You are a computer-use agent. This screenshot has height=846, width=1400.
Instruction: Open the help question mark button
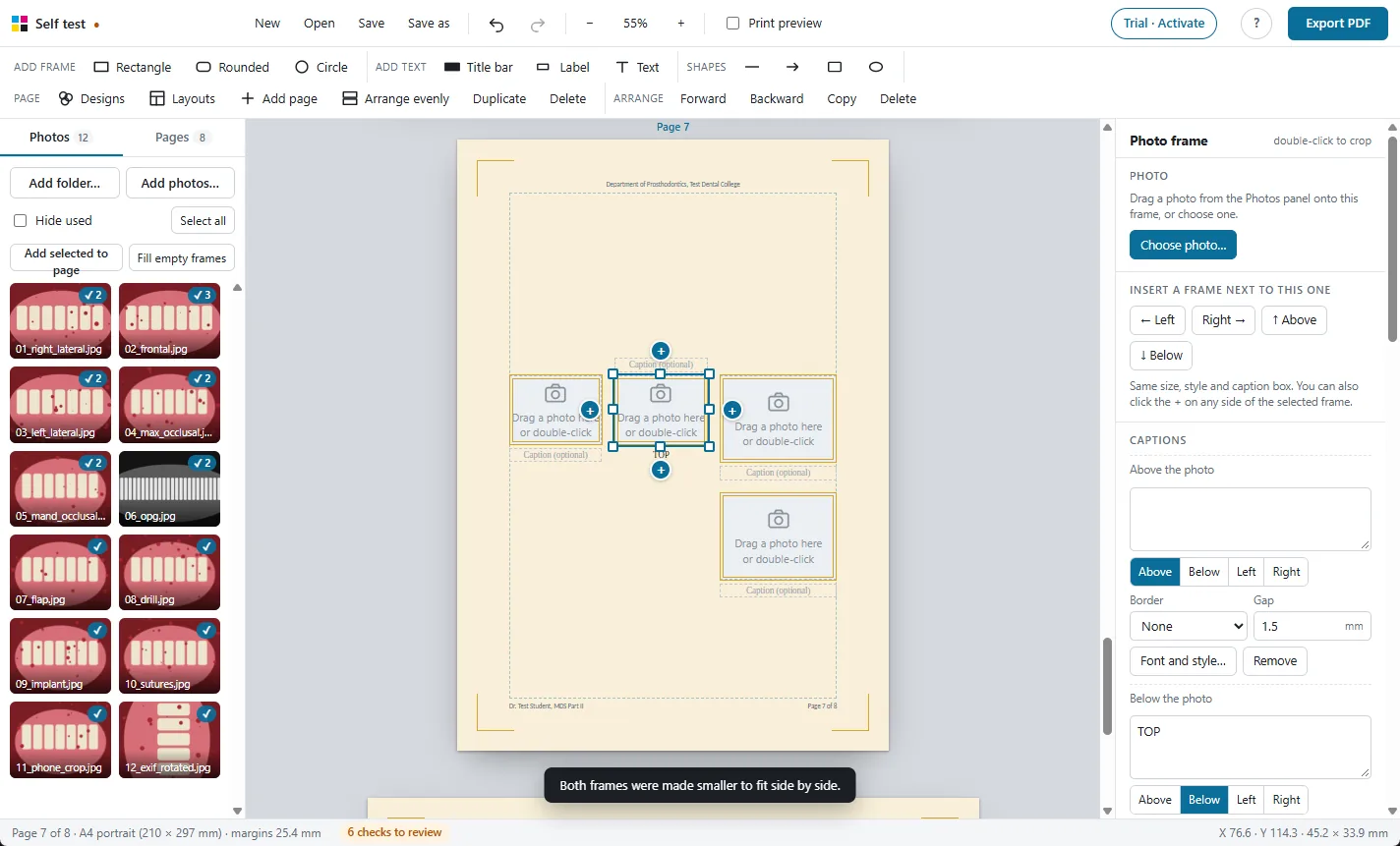coord(1256,24)
